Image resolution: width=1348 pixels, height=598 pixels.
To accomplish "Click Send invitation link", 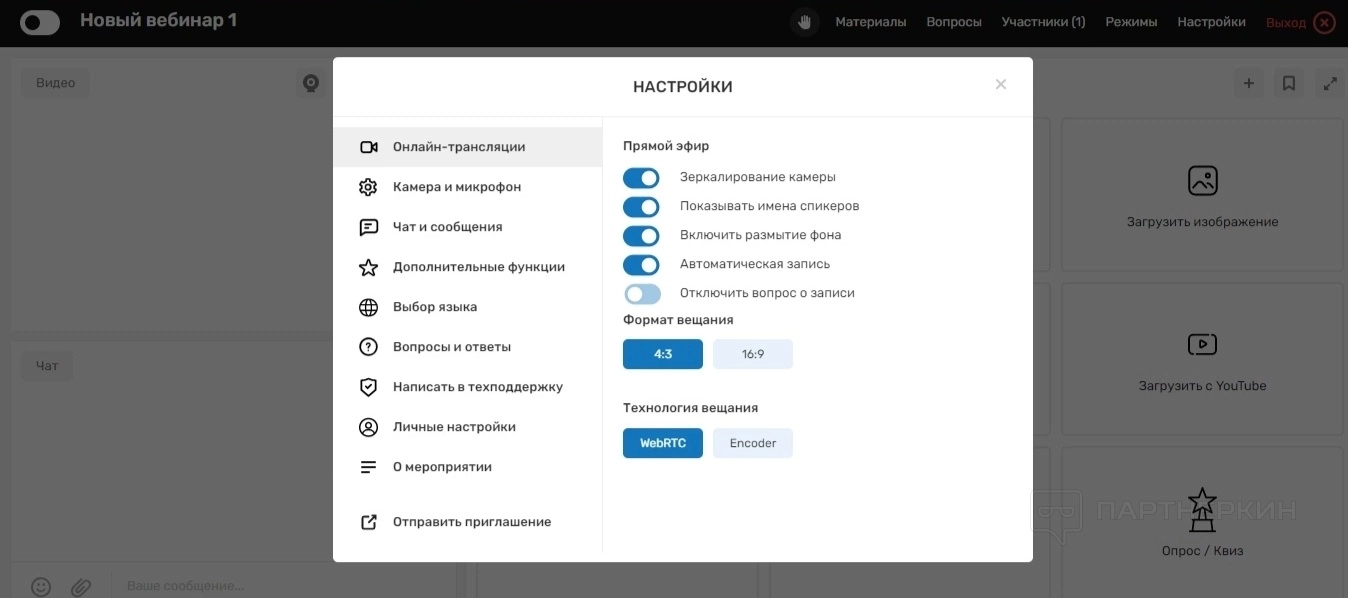I will click(471, 522).
